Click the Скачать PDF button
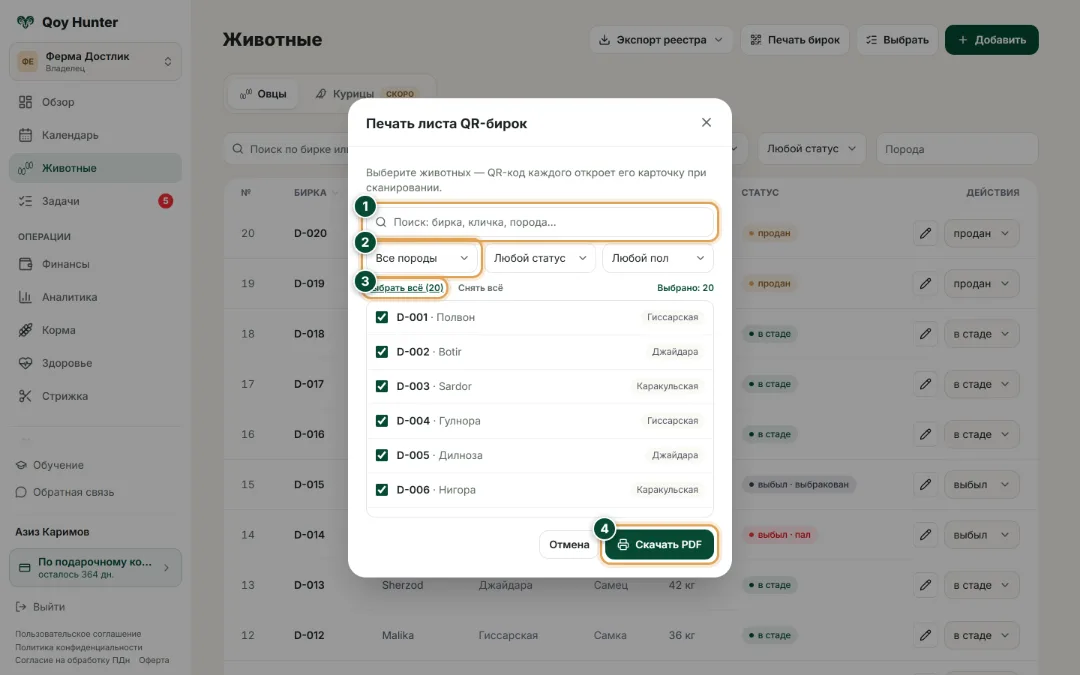The height and width of the screenshot is (675, 1080). (x=659, y=545)
